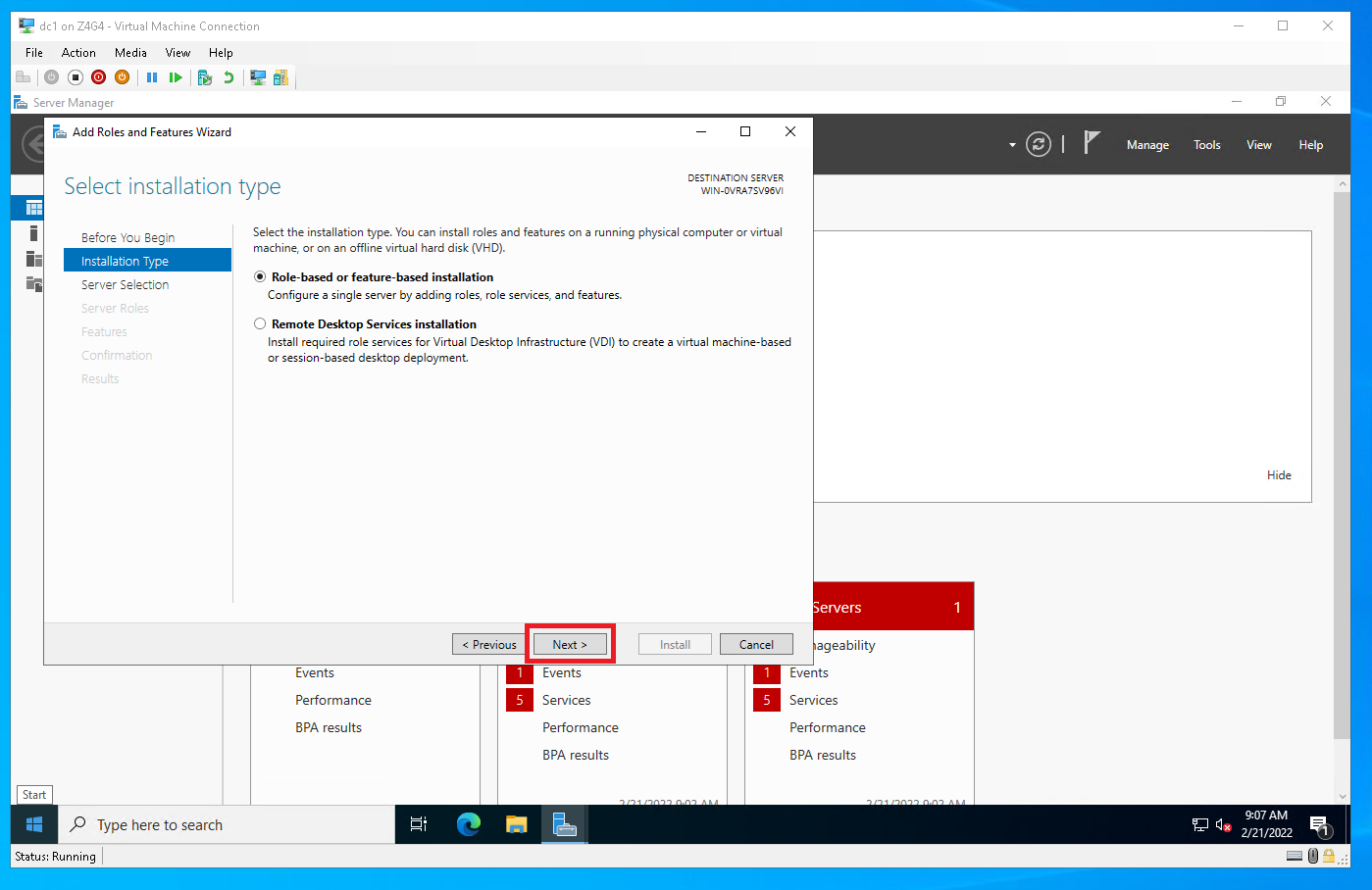Open the Action menu
This screenshot has width=1372, height=890.
[x=78, y=53]
